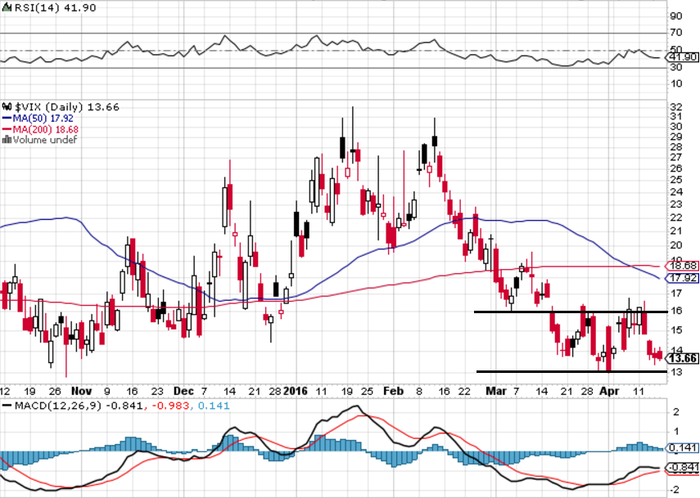Click the black resistance line at 16
Viewport: 700px width, 498px height.
571,311
